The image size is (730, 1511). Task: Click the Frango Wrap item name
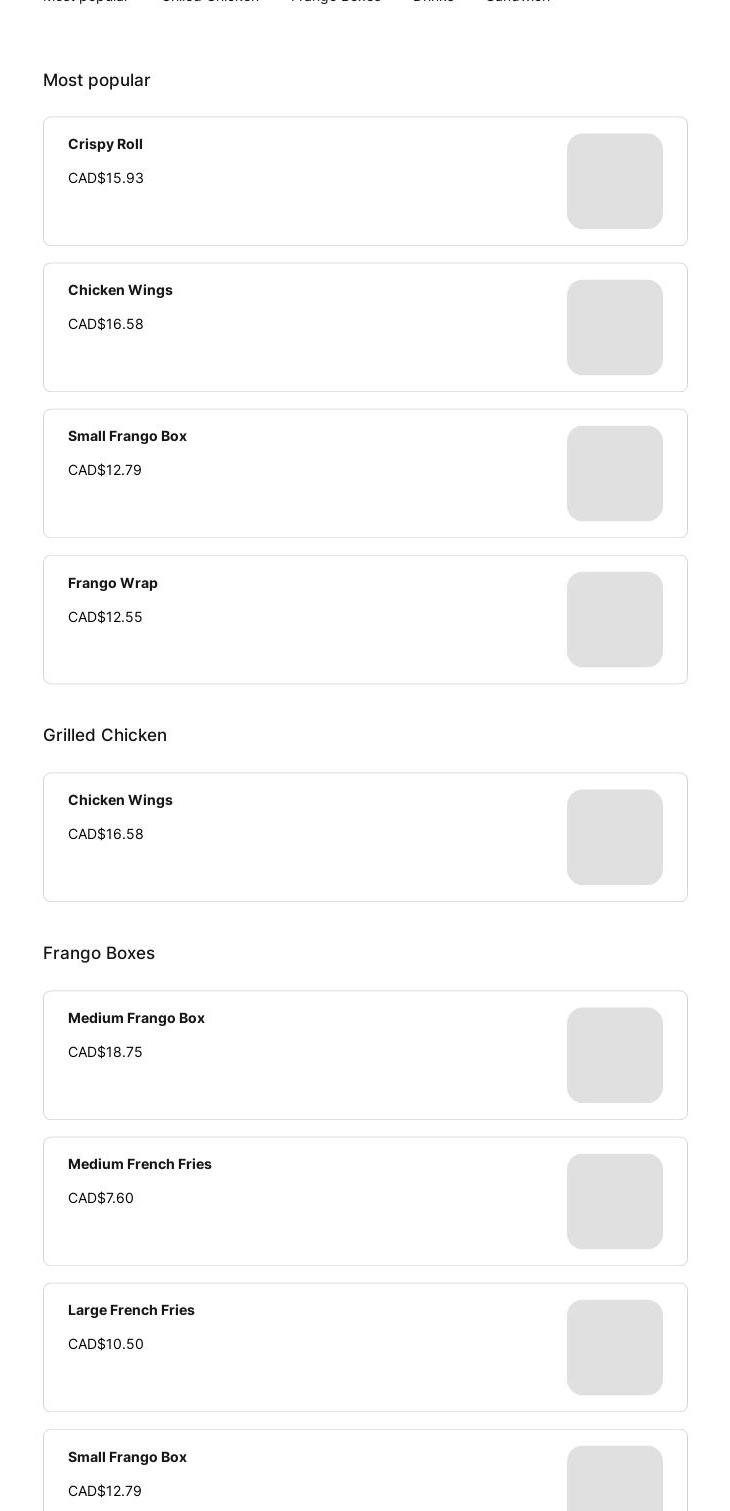113,583
